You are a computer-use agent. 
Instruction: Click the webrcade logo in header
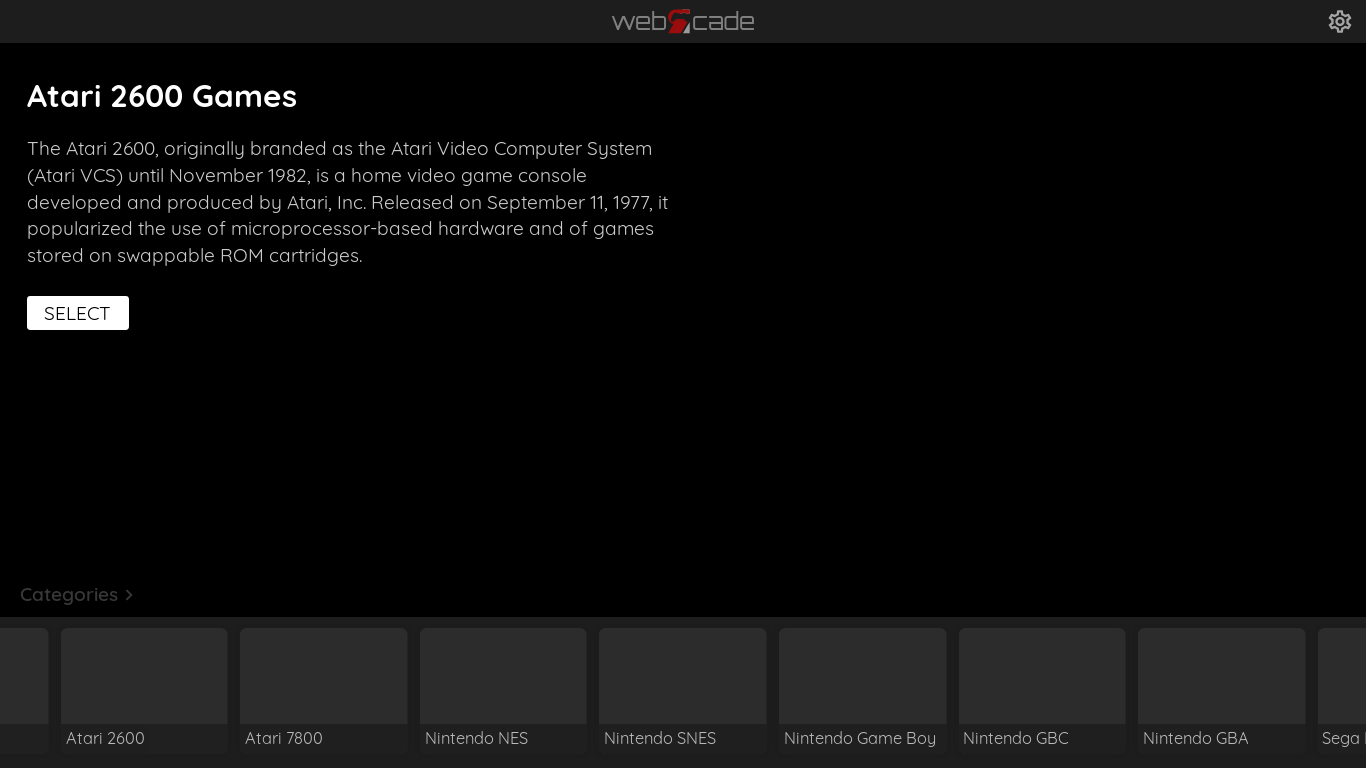click(x=683, y=21)
